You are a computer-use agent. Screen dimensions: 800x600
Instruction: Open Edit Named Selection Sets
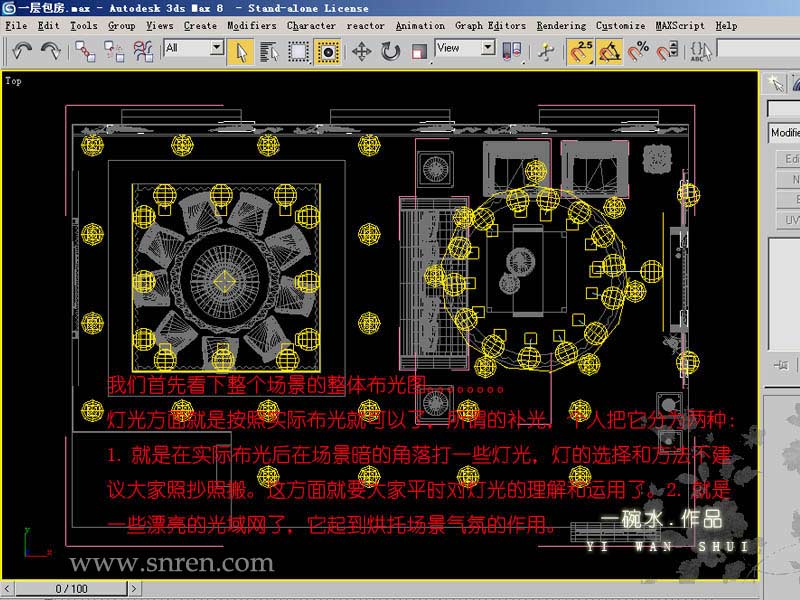point(701,52)
